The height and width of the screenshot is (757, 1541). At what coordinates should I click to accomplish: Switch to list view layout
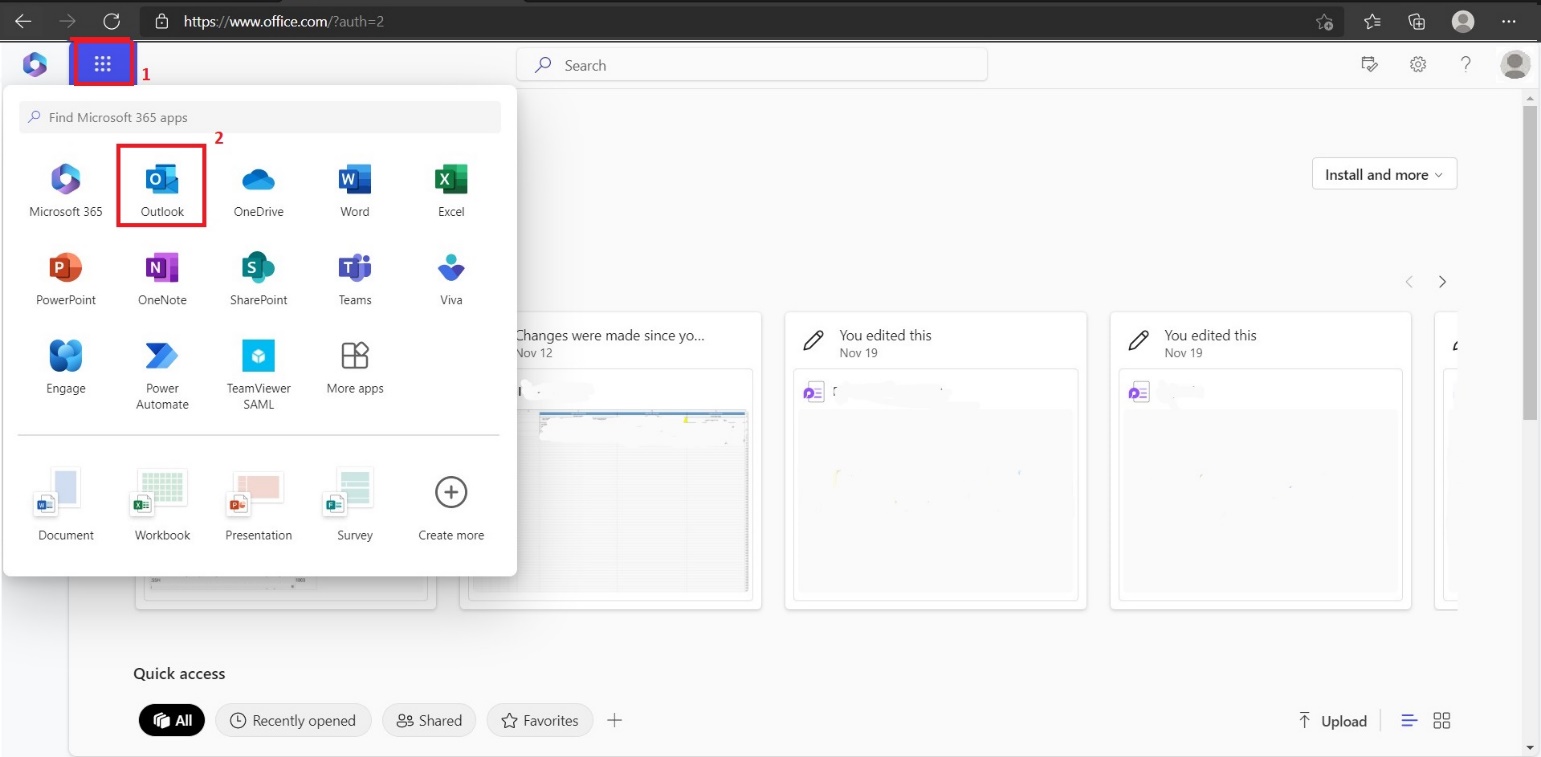pyautogui.click(x=1410, y=721)
